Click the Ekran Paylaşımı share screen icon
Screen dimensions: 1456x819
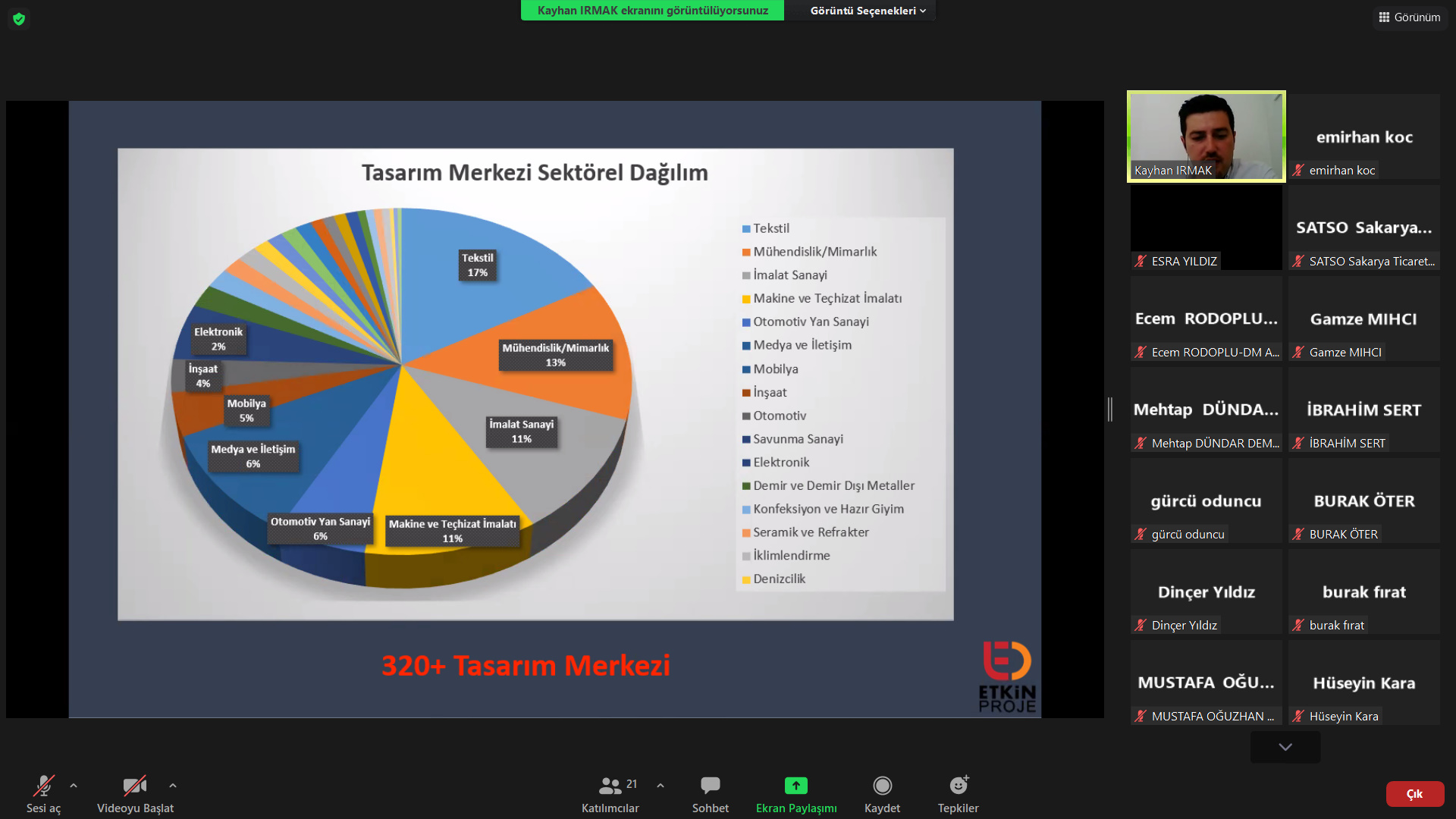[x=795, y=786]
